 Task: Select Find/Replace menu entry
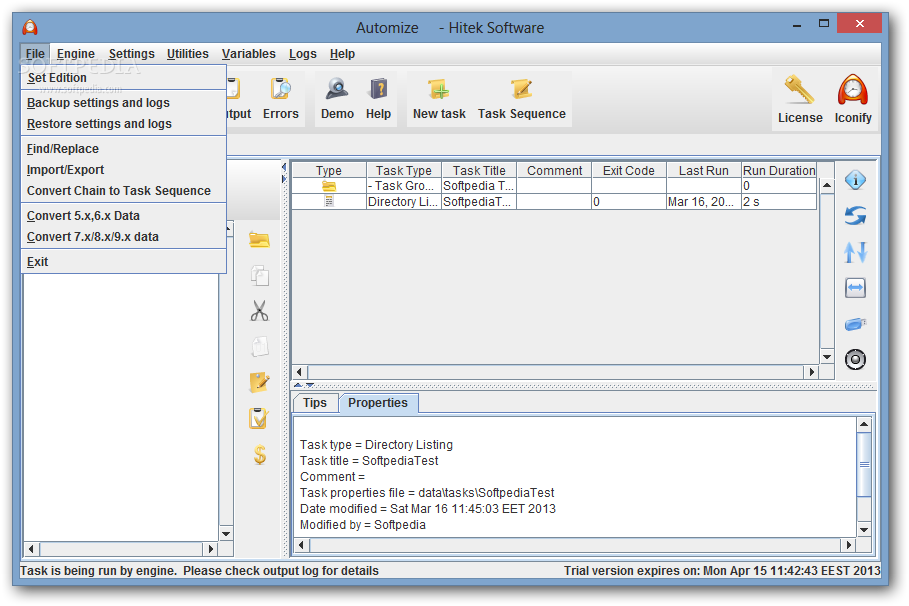tap(123, 148)
